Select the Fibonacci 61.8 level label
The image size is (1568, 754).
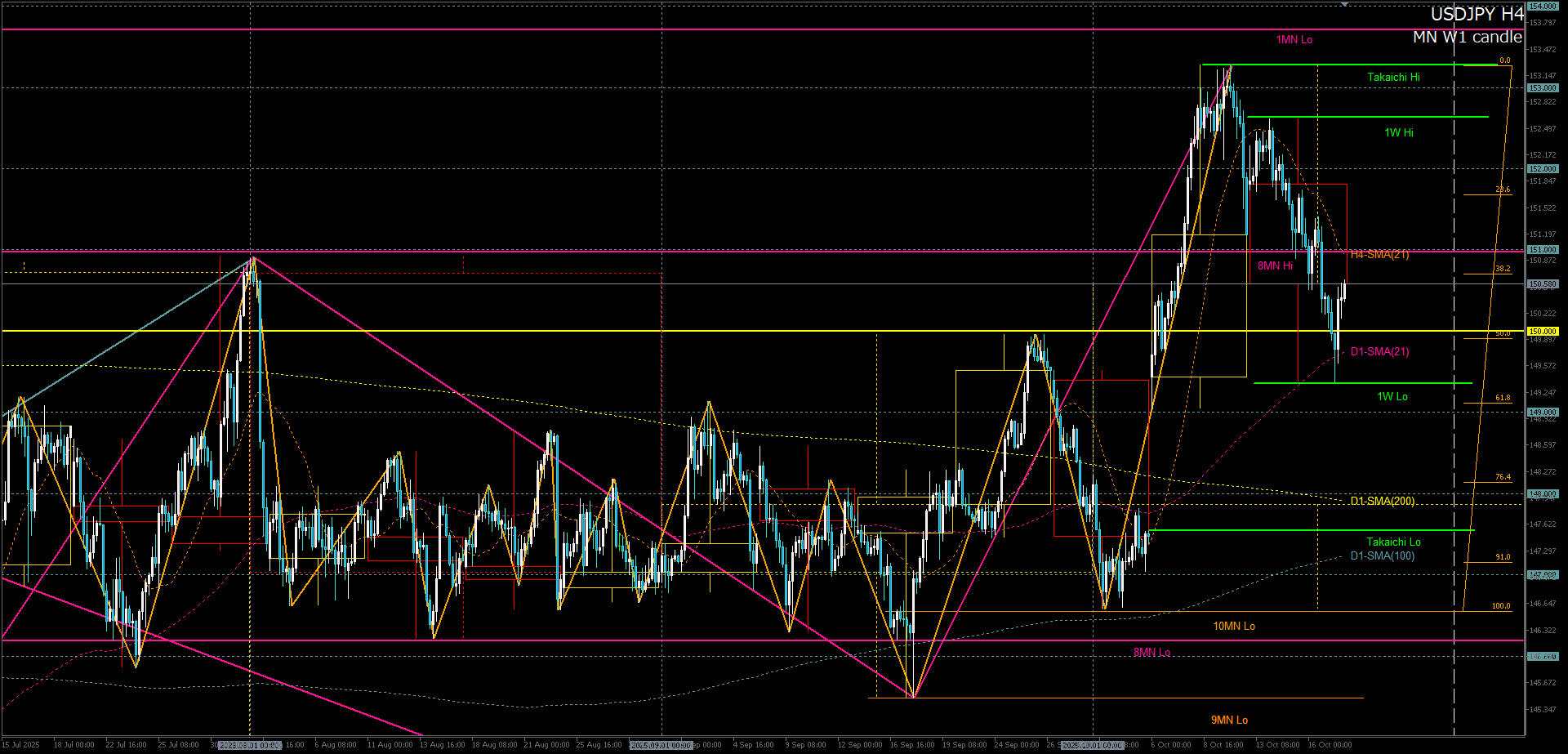click(1503, 398)
